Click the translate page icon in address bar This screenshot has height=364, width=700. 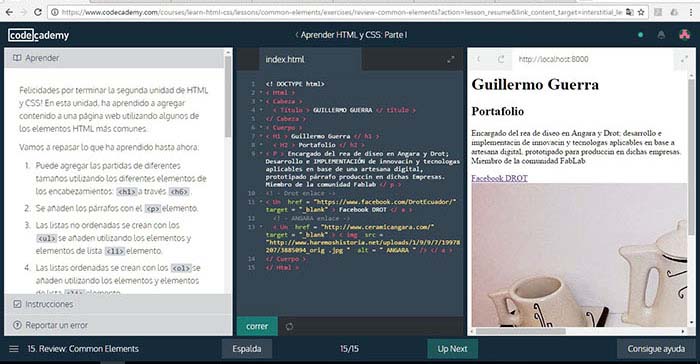[629, 12]
